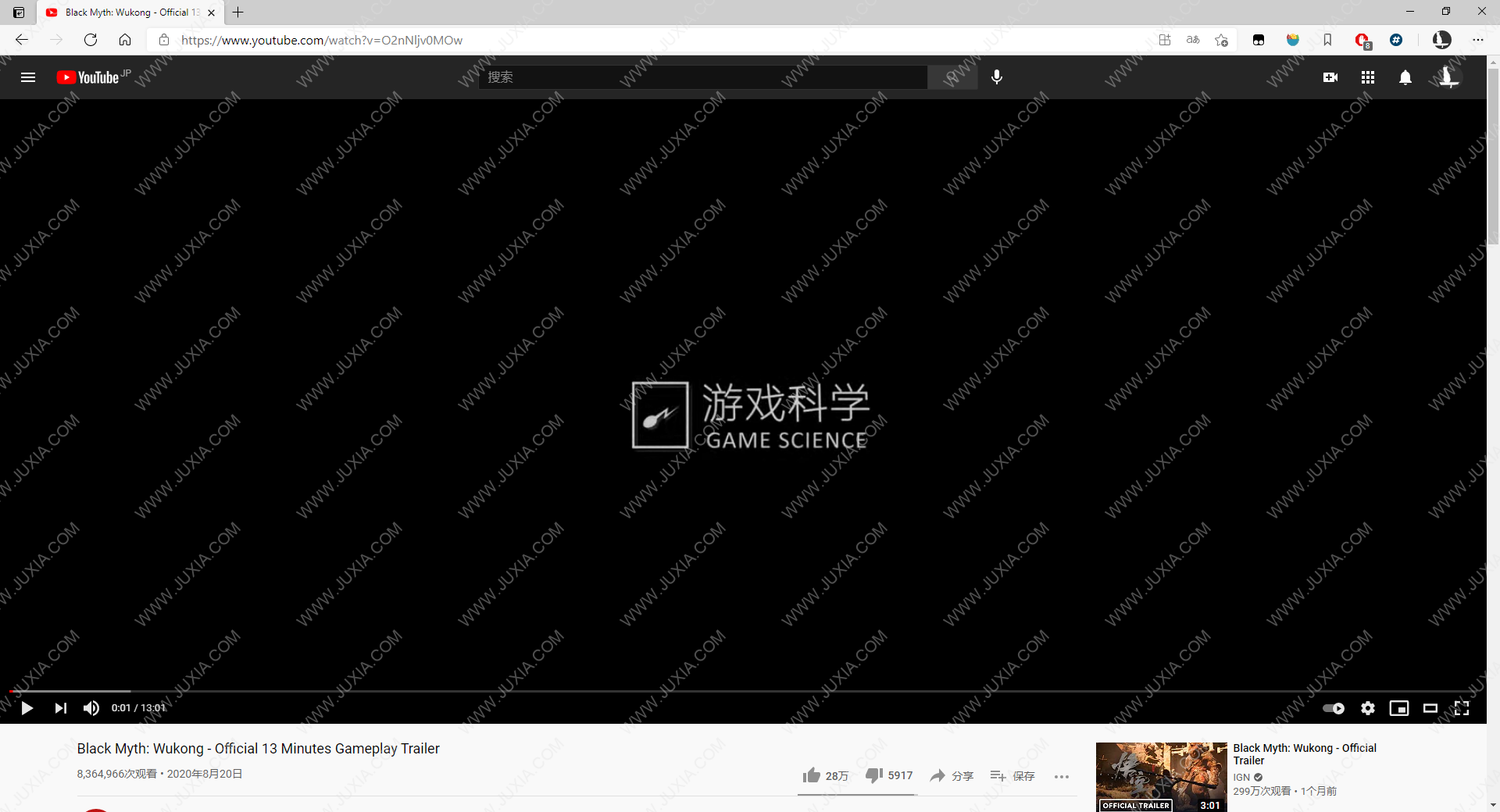Toggle the autoplay switch
Image resolution: width=1500 pixels, height=812 pixels.
1334,708
